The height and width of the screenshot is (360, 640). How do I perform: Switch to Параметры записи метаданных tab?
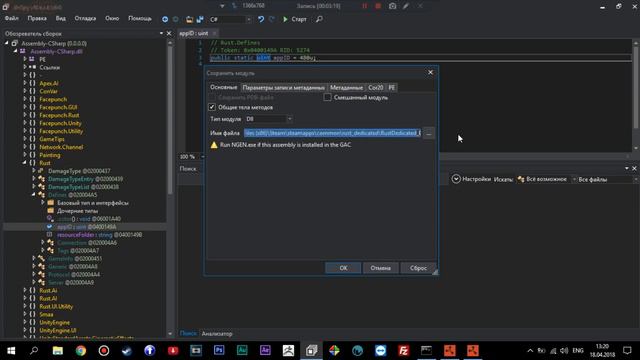click(x=283, y=88)
